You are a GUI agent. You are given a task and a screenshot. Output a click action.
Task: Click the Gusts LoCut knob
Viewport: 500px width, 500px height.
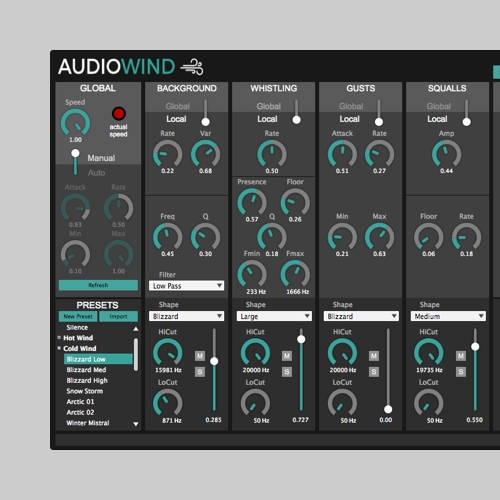tap(342, 403)
